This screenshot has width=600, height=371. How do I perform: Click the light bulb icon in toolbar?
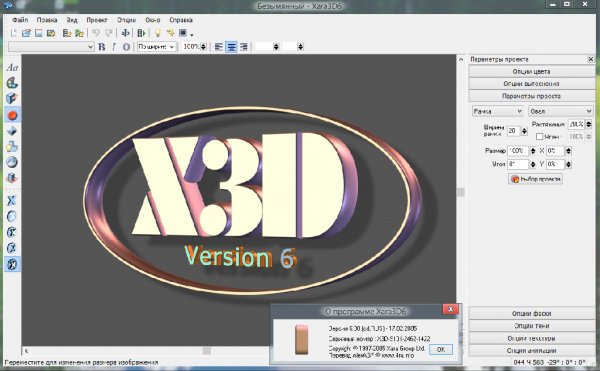point(157,33)
